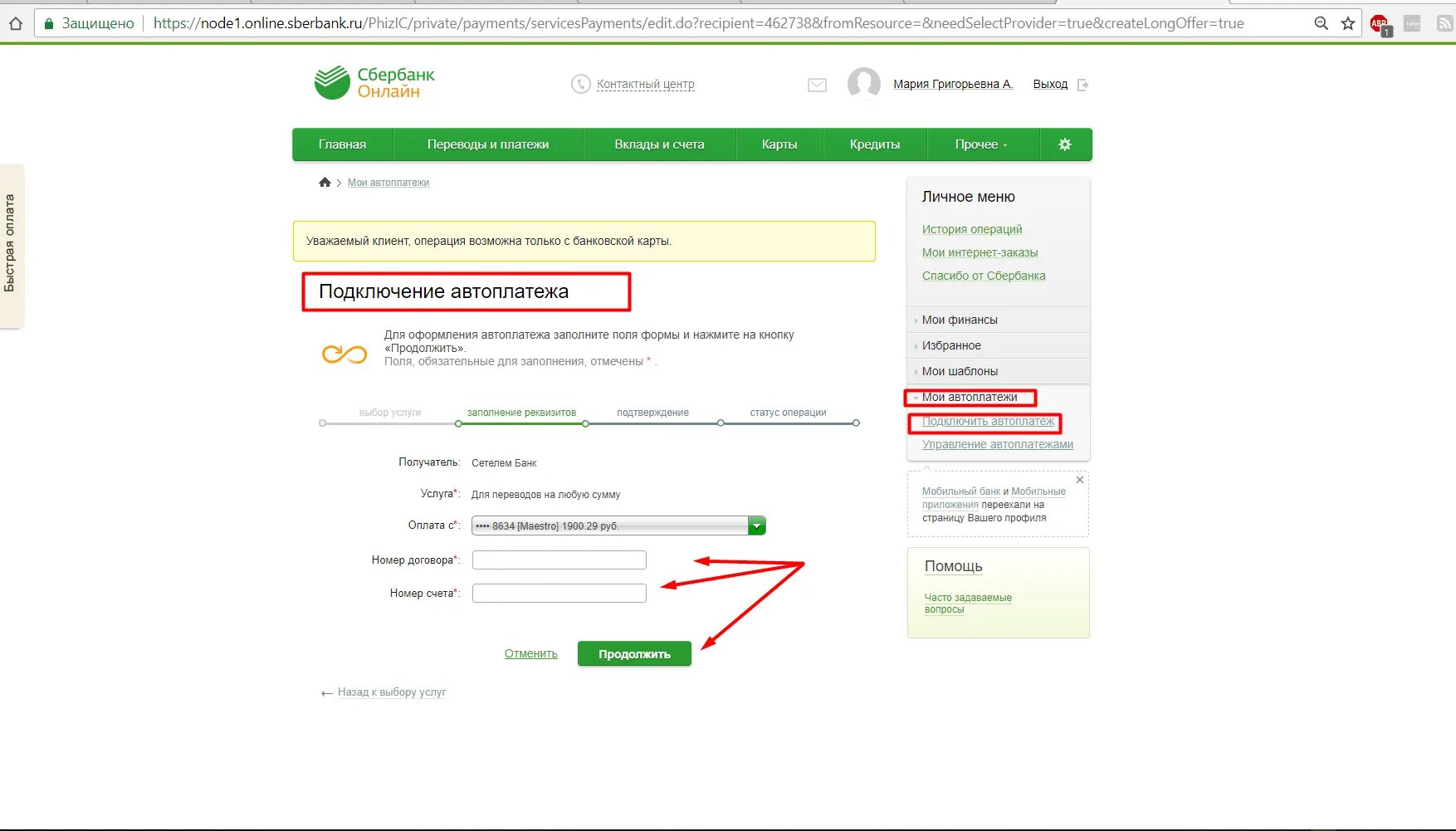The width and height of the screenshot is (1456, 831).
Task: Open Переводы и платежи menu tab
Action: coord(488,144)
